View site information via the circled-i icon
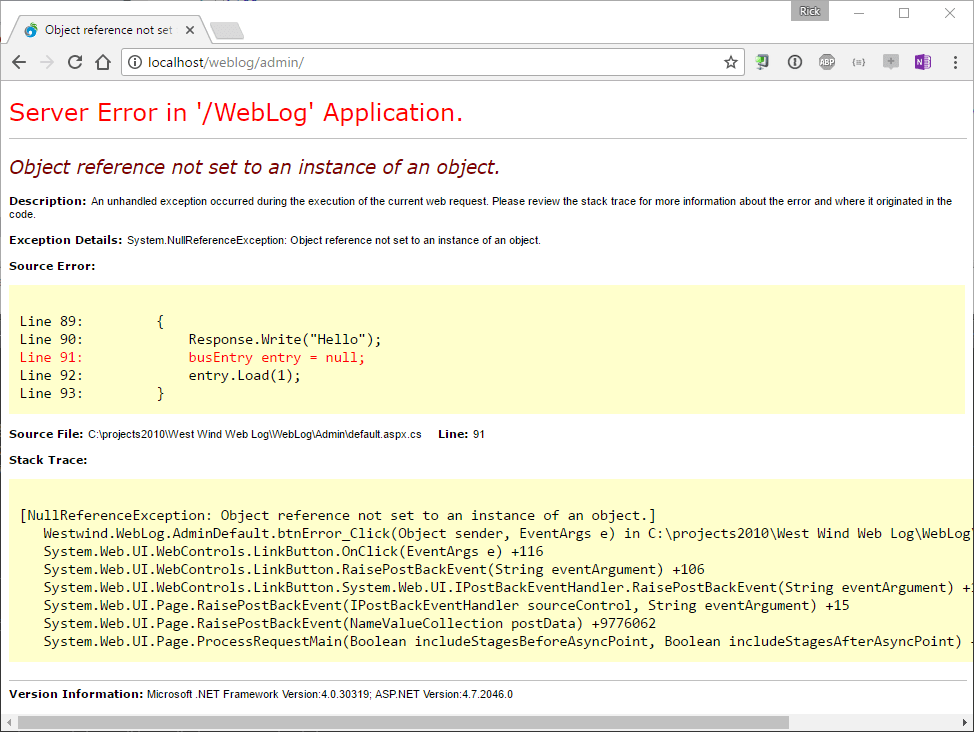 tap(134, 61)
